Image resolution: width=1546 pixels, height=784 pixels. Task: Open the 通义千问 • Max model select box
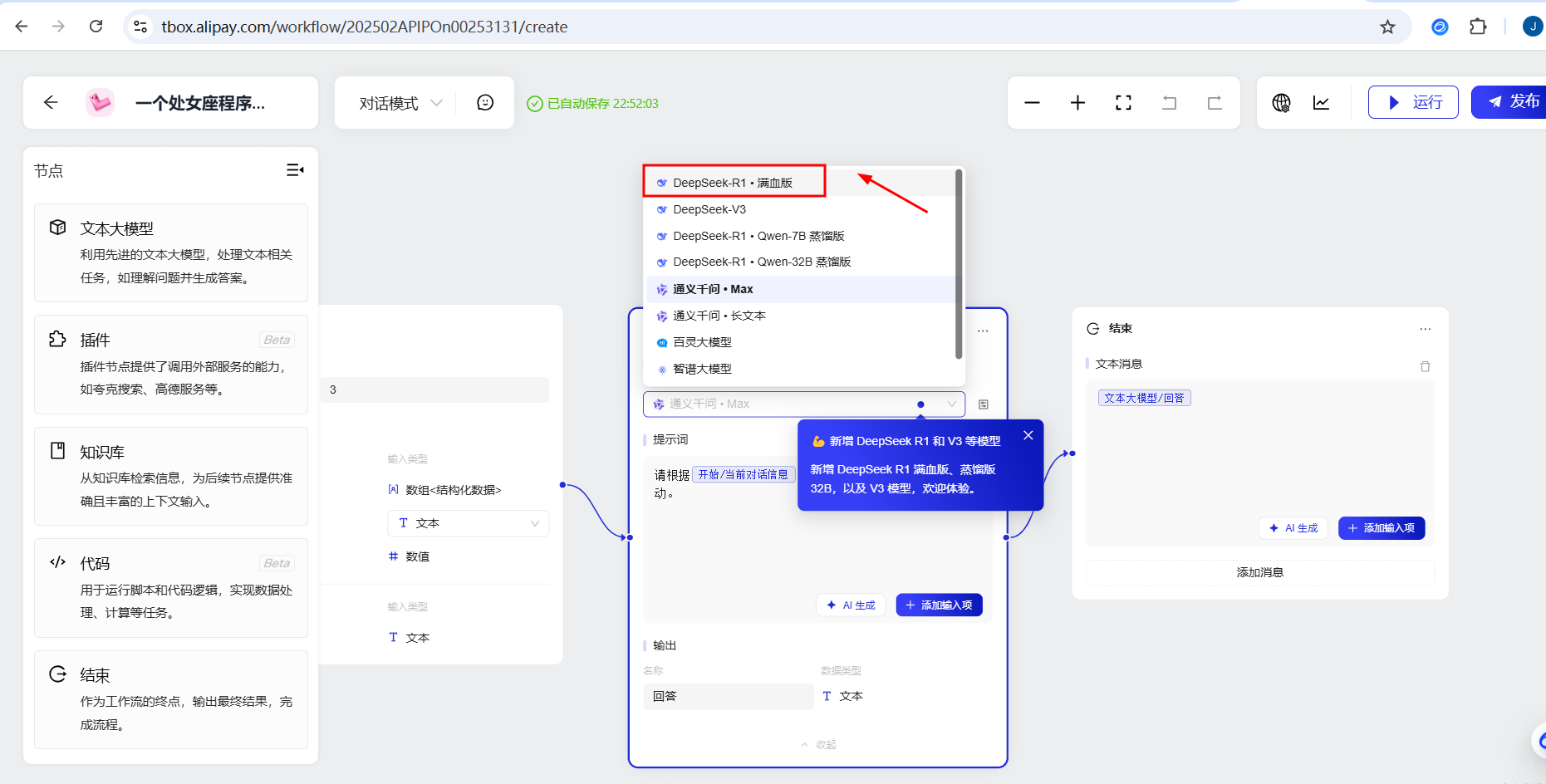[803, 404]
